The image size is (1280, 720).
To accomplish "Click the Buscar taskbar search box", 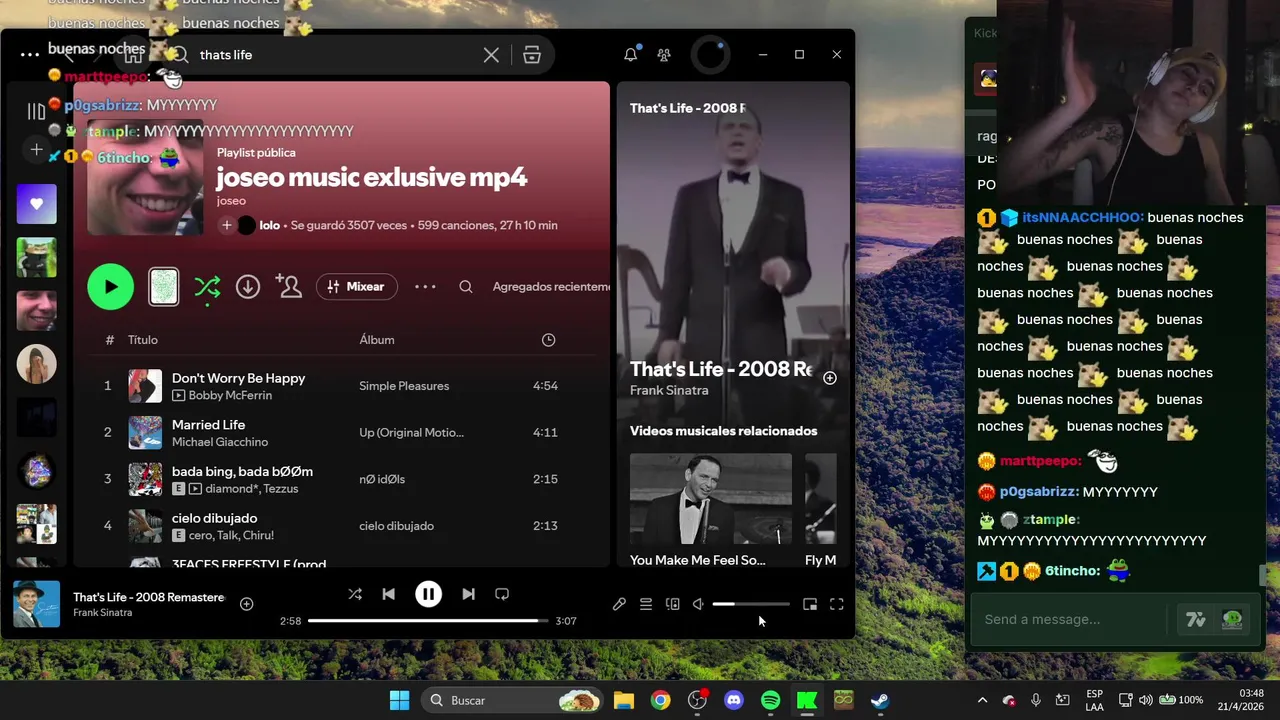I will pos(513,700).
